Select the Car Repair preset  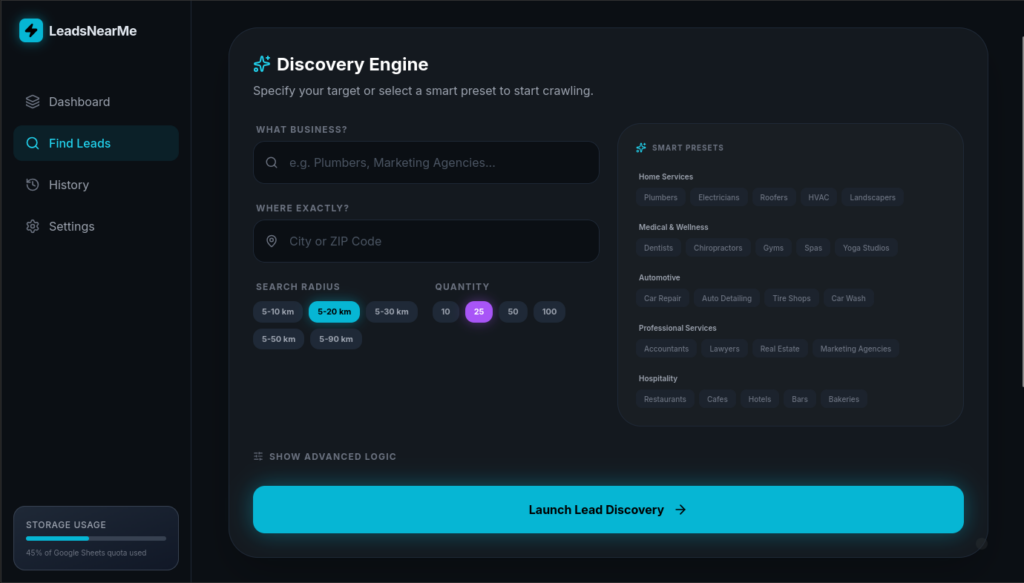662,298
